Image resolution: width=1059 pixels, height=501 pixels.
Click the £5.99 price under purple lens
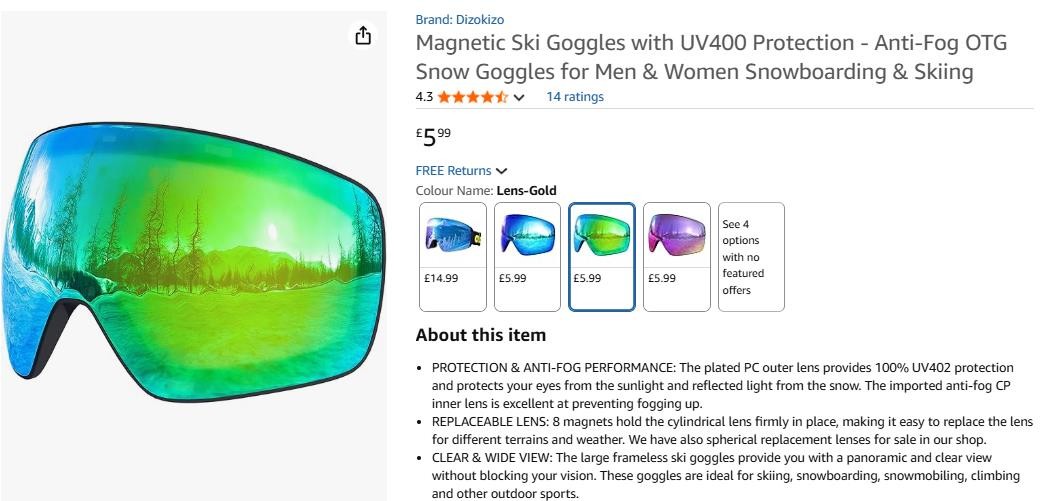pos(661,278)
